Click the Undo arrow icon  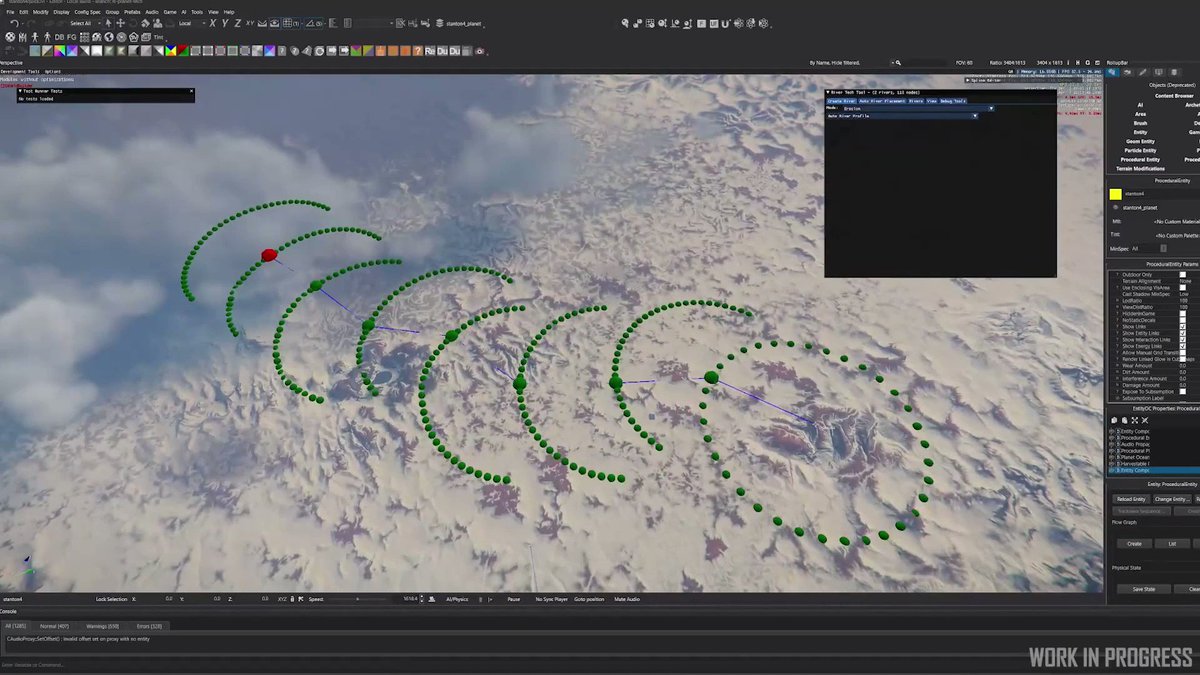15,23
